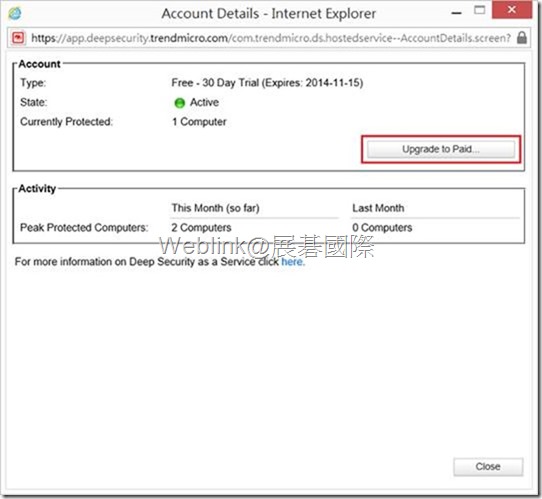Close the Account Details dialog using Close button
The height and width of the screenshot is (499, 542).
(488, 467)
